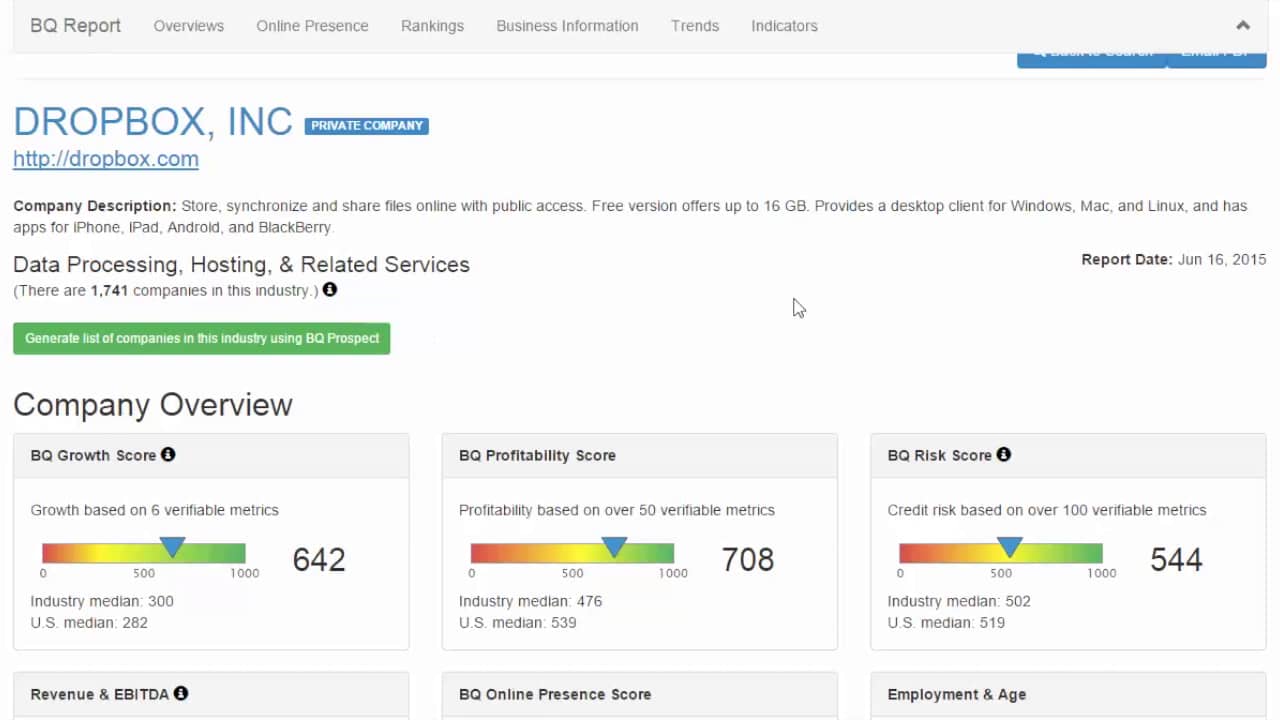The width and height of the screenshot is (1280, 720).
Task: Generate the list of companies using BQ Prospect
Action: pos(202,338)
